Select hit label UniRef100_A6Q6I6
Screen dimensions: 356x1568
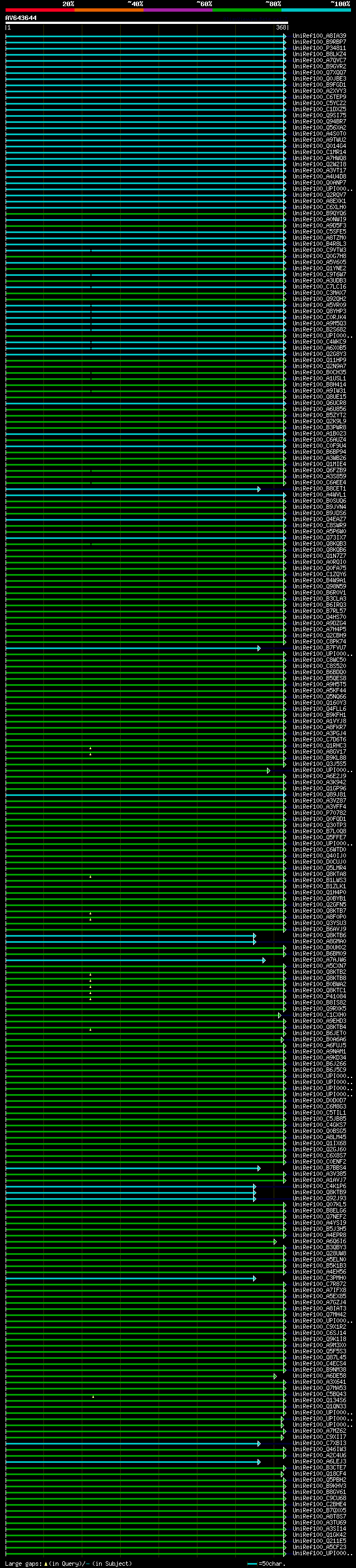[319, 1241]
